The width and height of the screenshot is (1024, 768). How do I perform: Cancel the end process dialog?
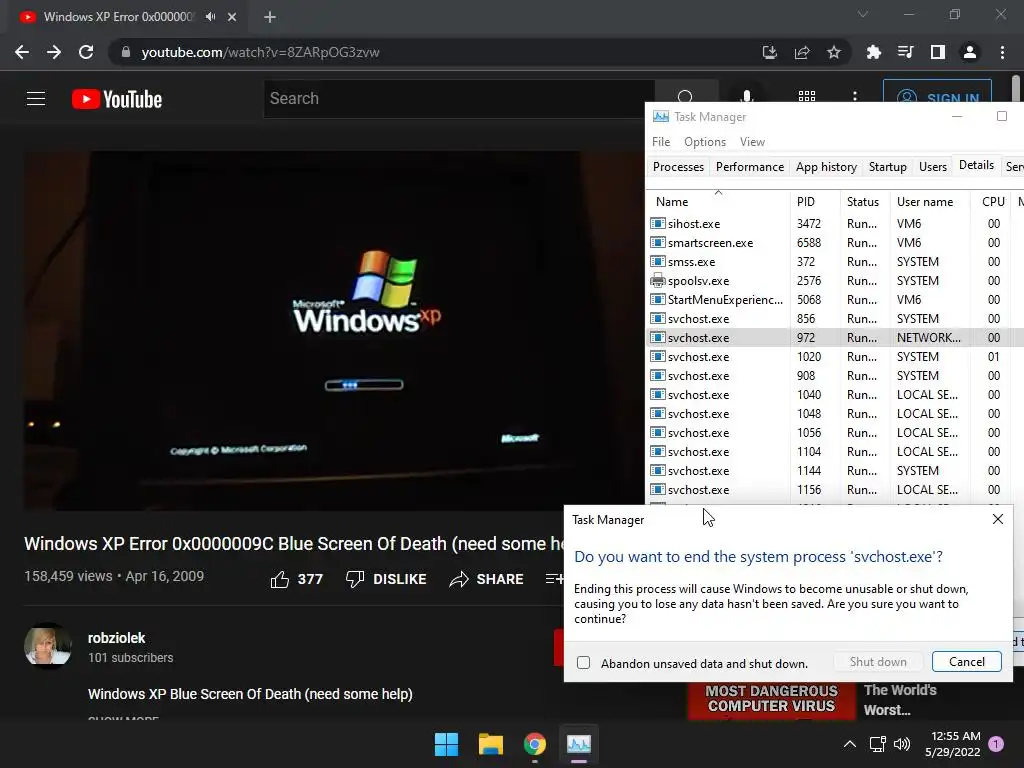tap(967, 662)
